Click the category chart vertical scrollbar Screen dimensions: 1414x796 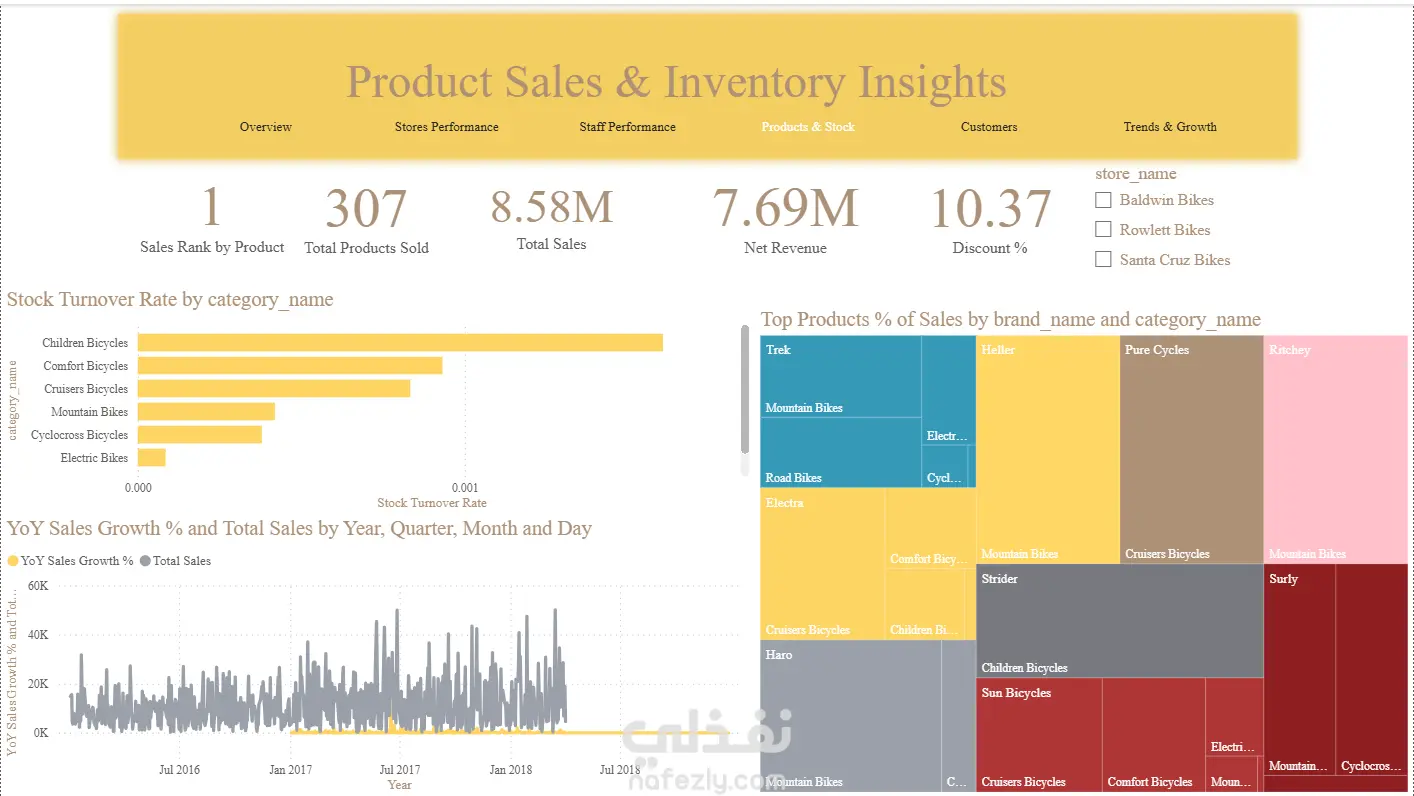pos(744,390)
